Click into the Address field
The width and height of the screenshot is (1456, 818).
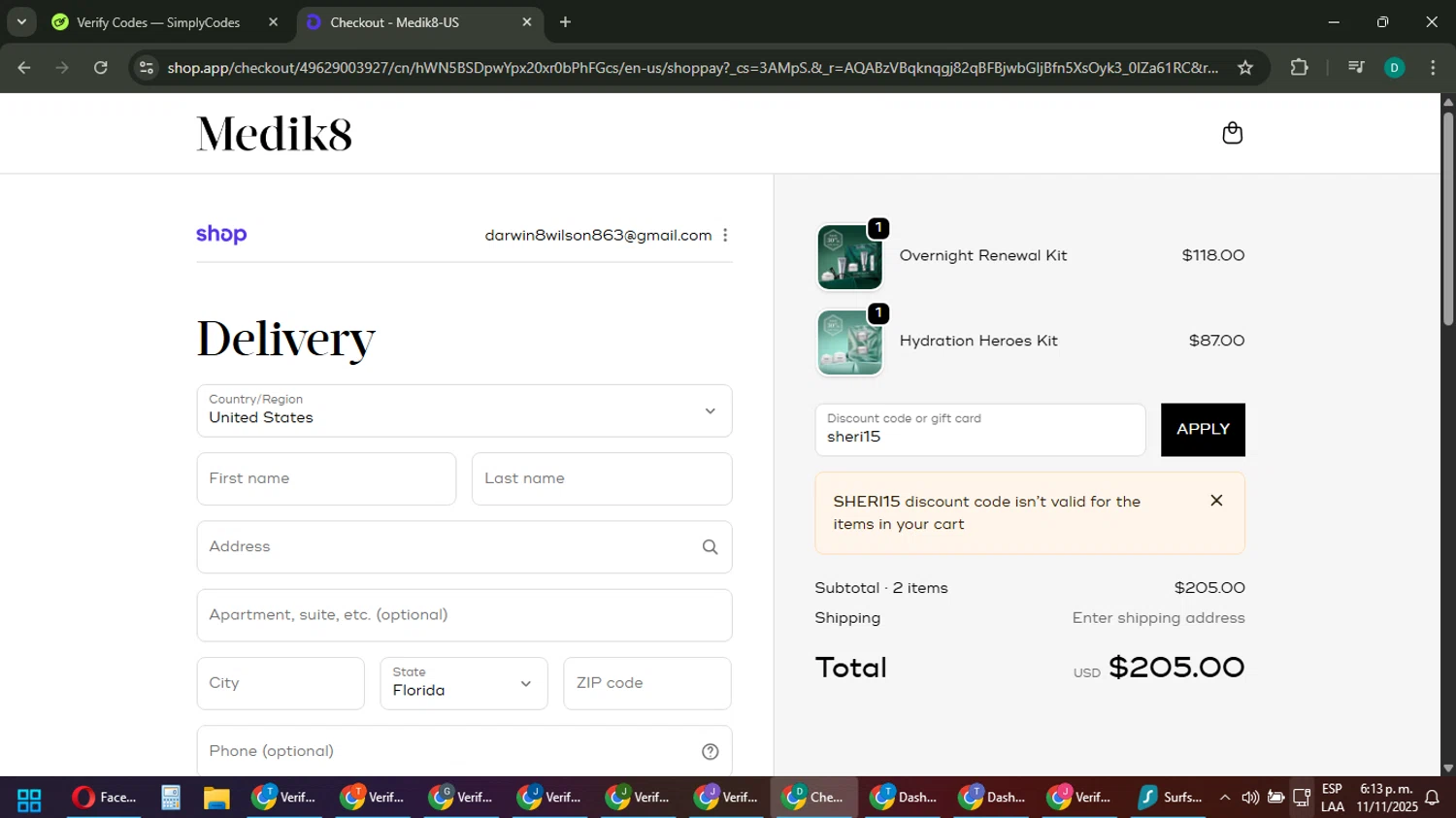pos(464,547)
